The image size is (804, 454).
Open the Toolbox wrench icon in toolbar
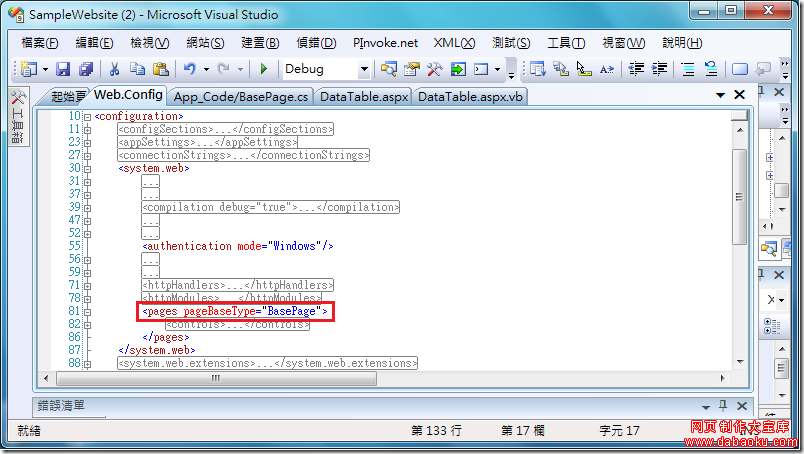point(434,69)
